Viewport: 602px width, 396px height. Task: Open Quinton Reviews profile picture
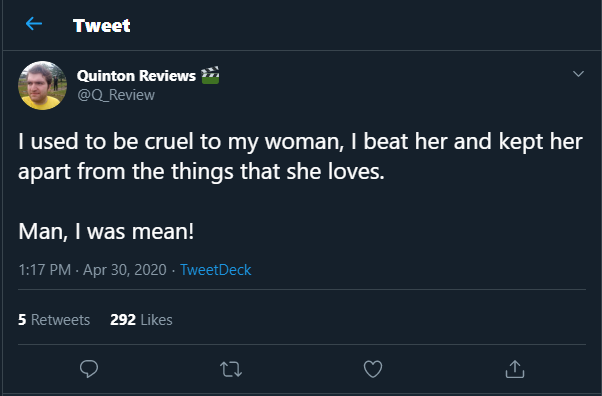[42, 85]
